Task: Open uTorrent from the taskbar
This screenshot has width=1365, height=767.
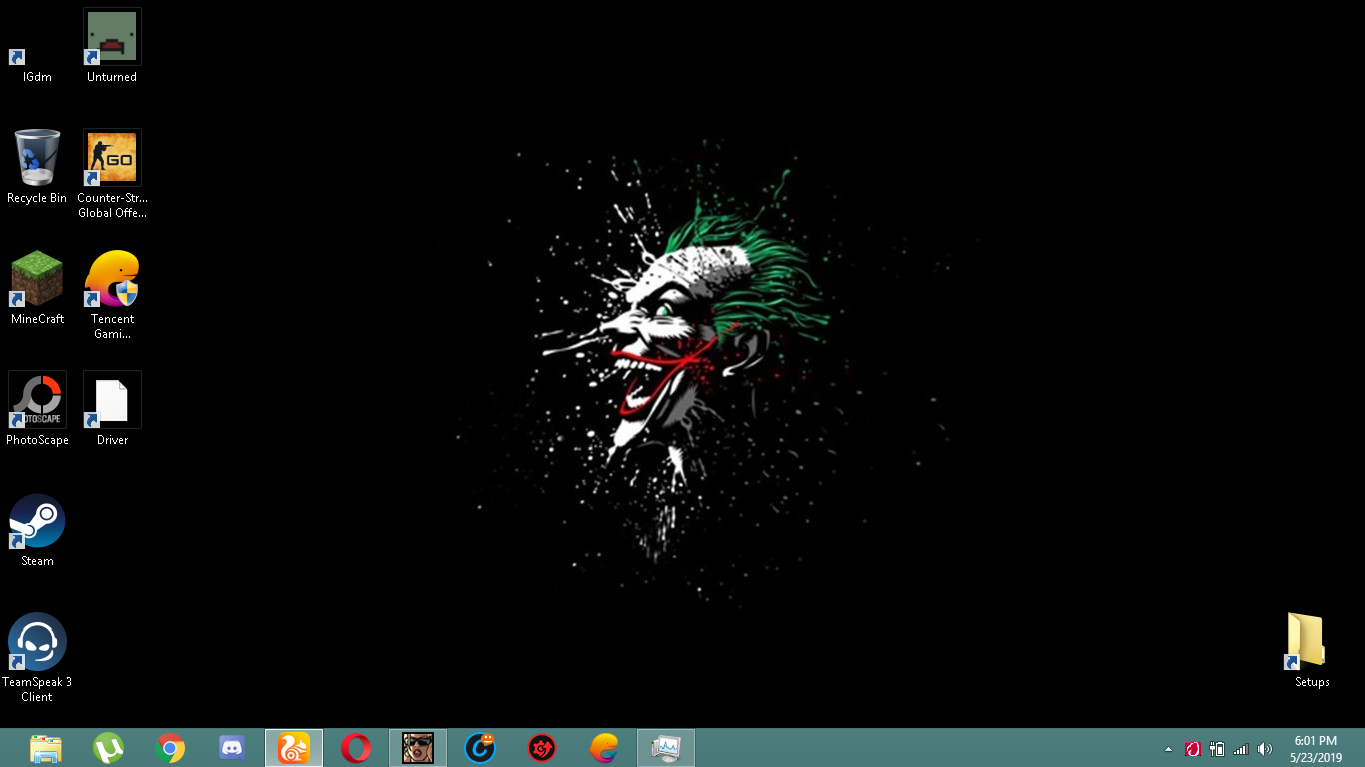Action: coord(108,748)
